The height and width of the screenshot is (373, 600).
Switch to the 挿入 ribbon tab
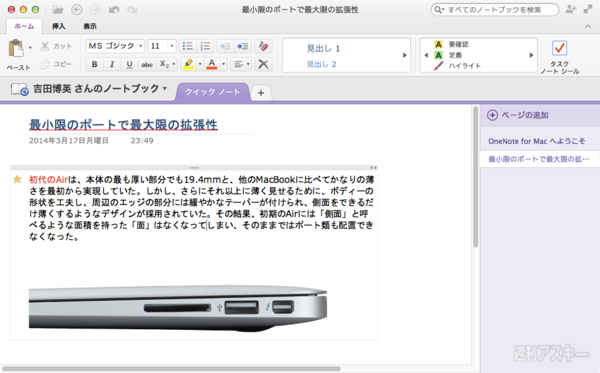point(59,26)
